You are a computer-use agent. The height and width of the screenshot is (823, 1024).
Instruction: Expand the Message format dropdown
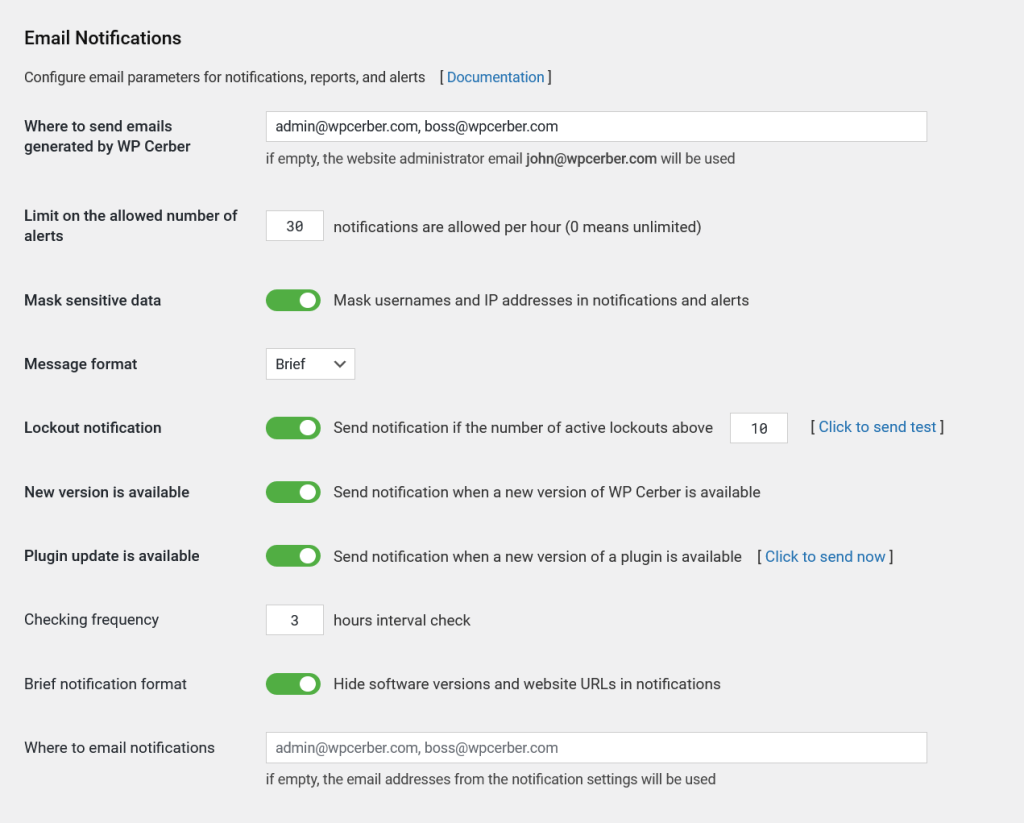click(x=310, y=364)
